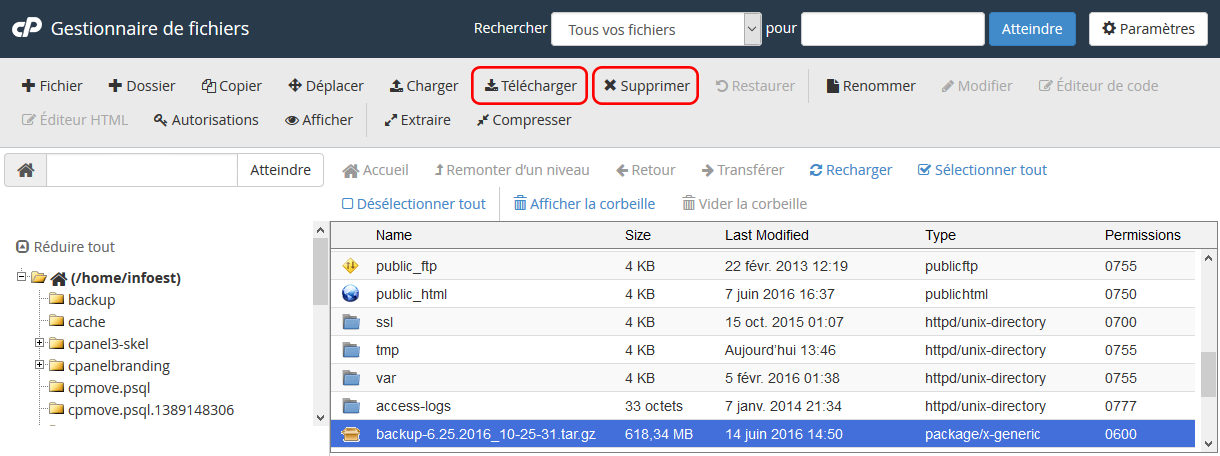Open the Paramètres settings button
Image resolution: width=1220 pixels, height=456 pixels.
[x=1148, y=29]
